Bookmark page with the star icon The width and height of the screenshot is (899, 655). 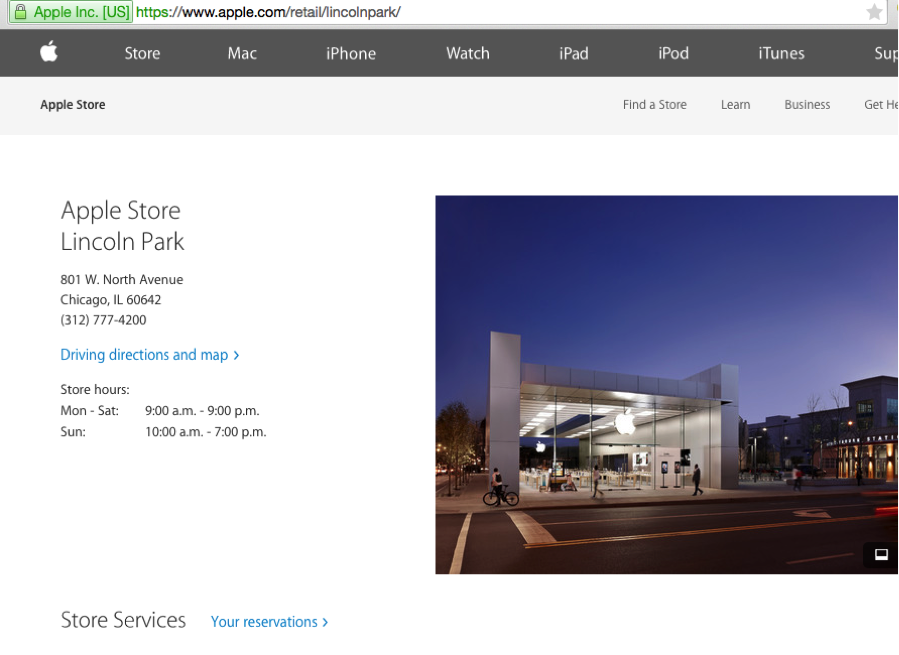[x=874, y=12]
